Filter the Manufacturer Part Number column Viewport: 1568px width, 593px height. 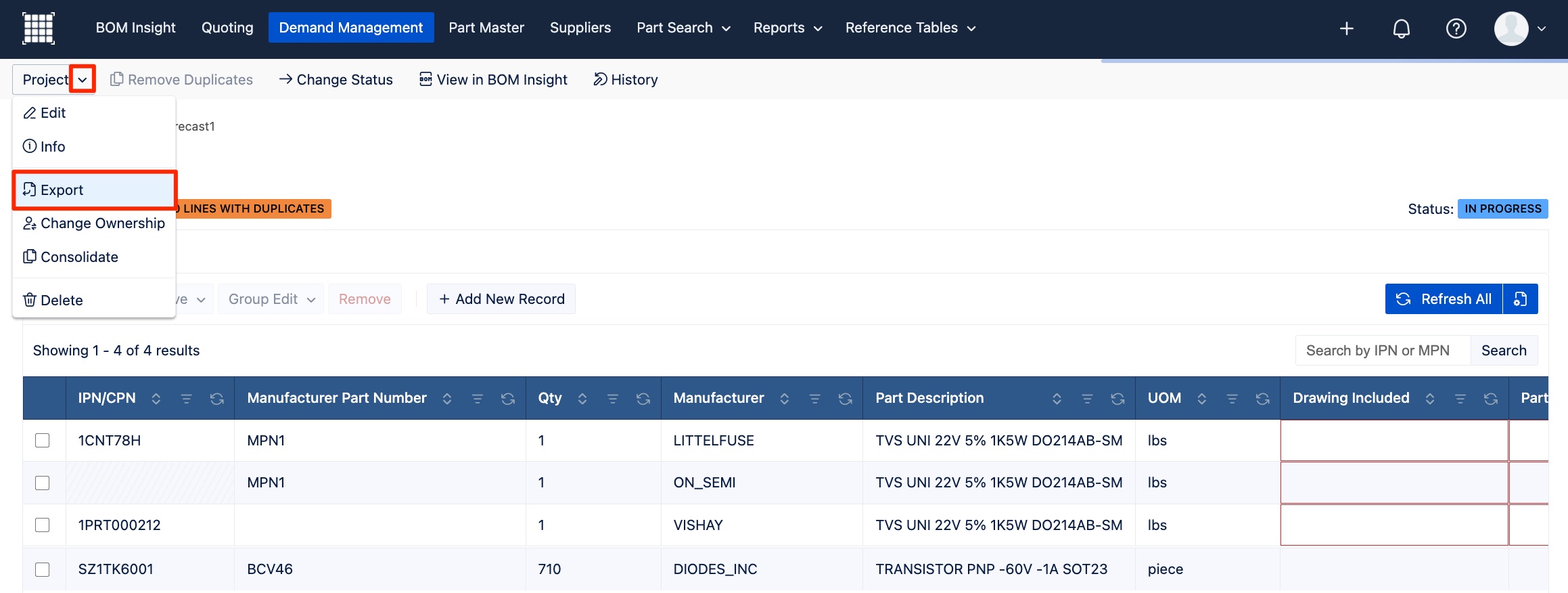pyautogui.click(x=477, y=399)
